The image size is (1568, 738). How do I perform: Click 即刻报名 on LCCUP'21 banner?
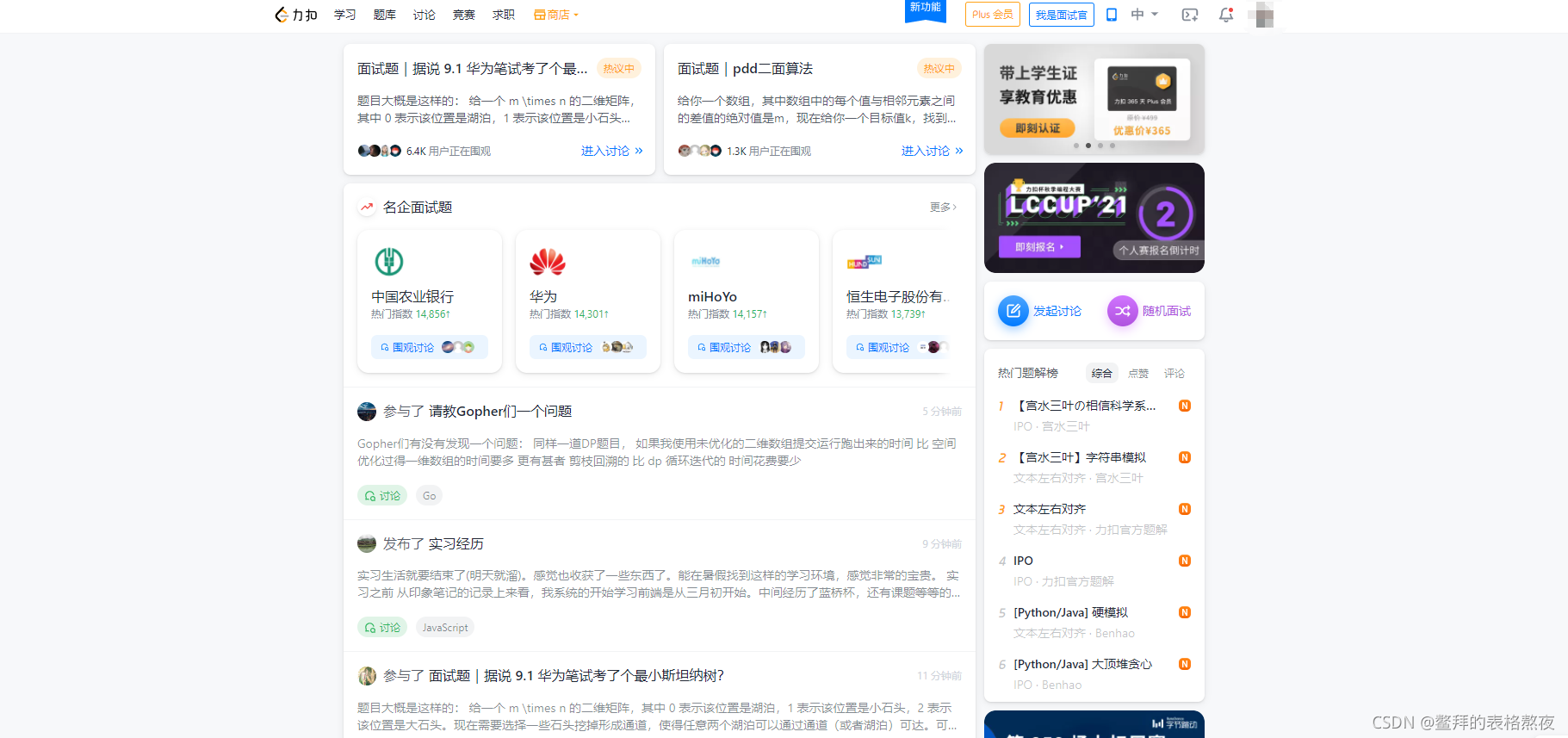click(1039, 247)
